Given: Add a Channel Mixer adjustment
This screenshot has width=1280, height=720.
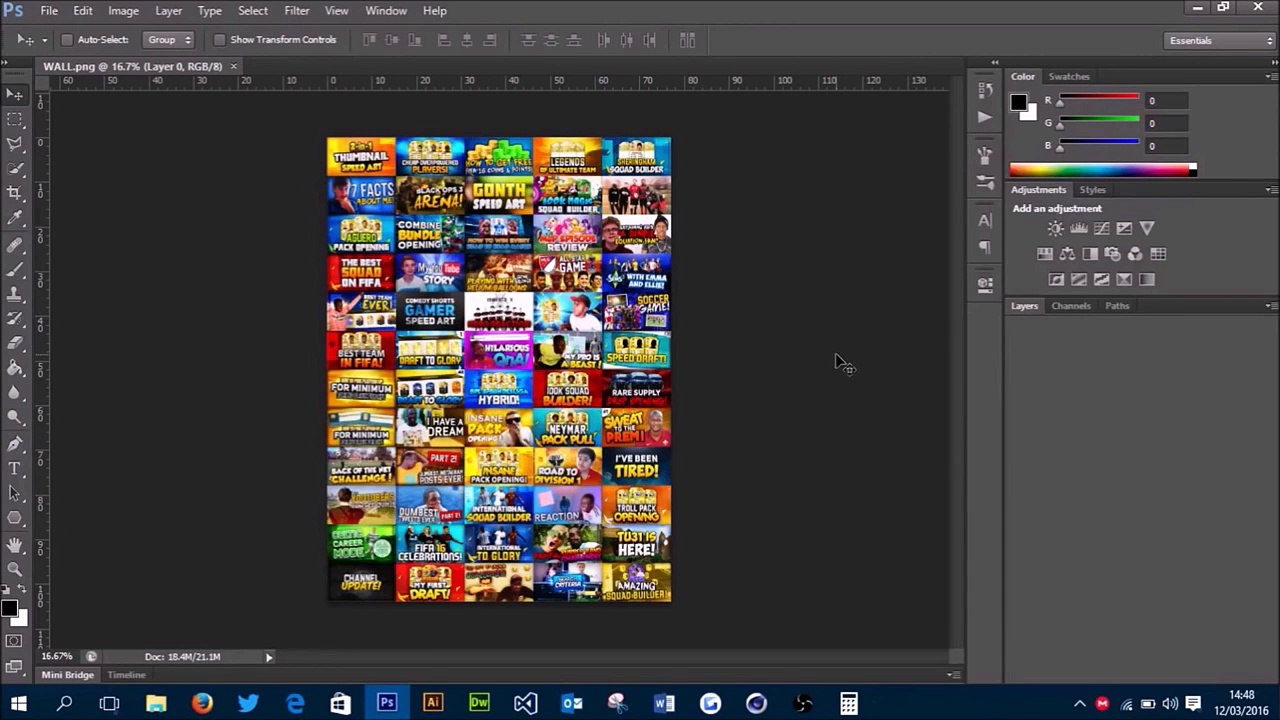Looking at the screenshot, I should 1135,254.
